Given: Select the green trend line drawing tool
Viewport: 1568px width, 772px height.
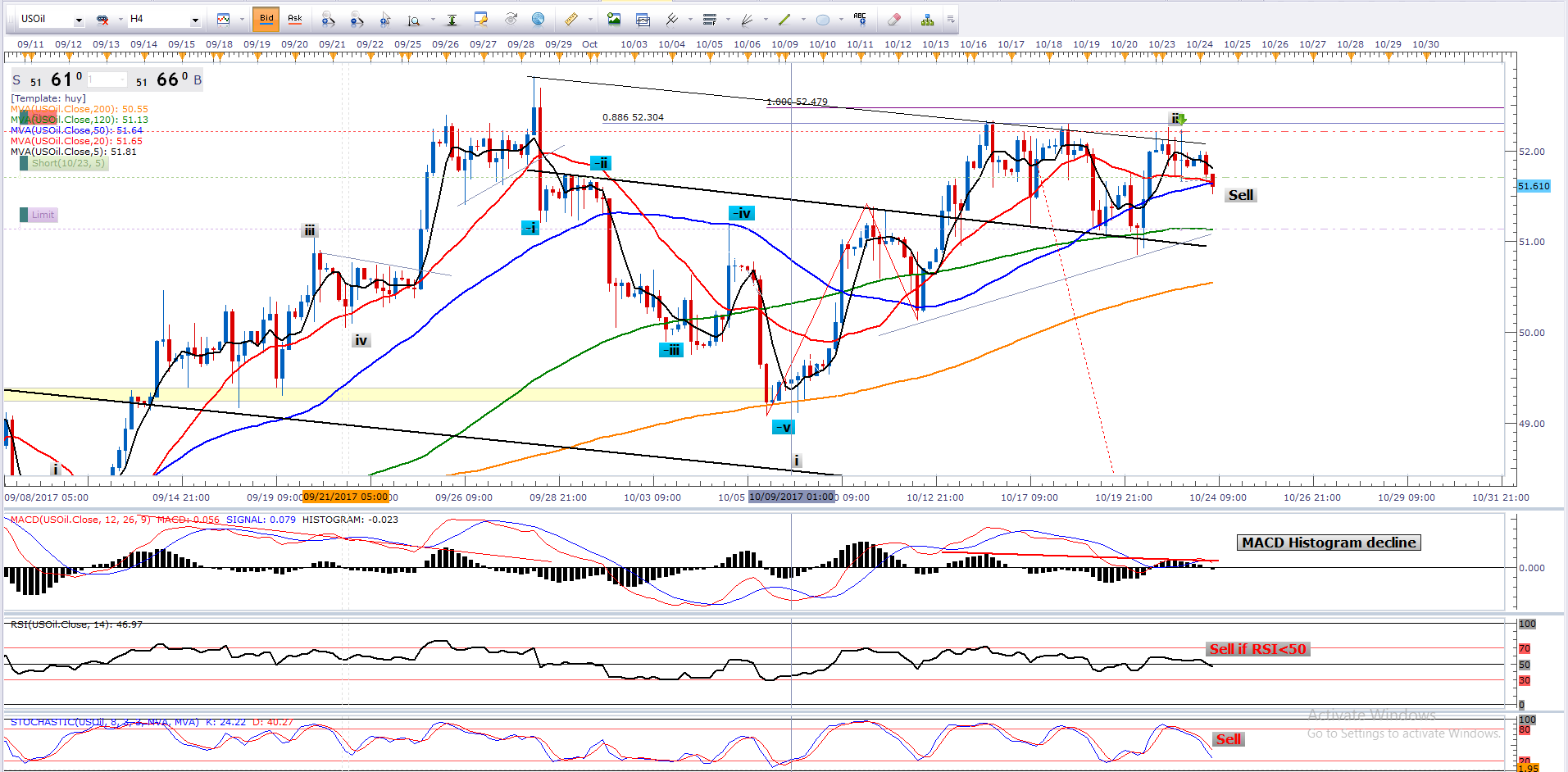Looking at the screenshot, I should tap(784, 19).
